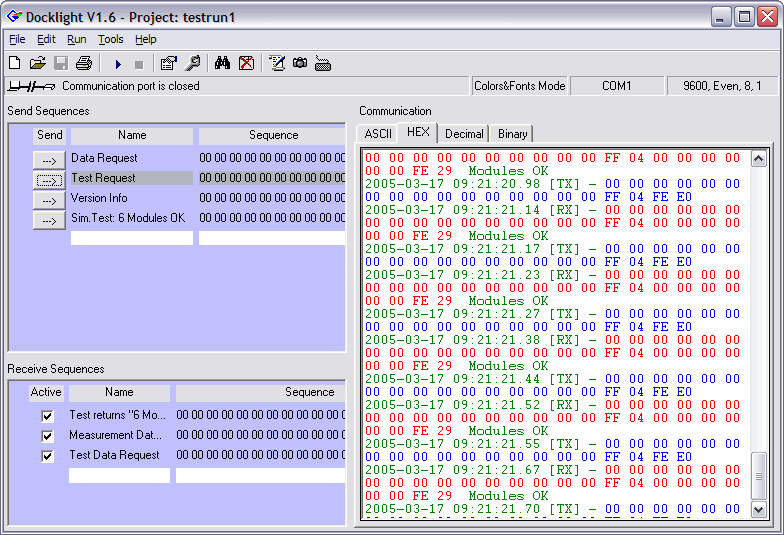
Task: Click the Send Sequences Name column header
Action: [x=132, y=136]
